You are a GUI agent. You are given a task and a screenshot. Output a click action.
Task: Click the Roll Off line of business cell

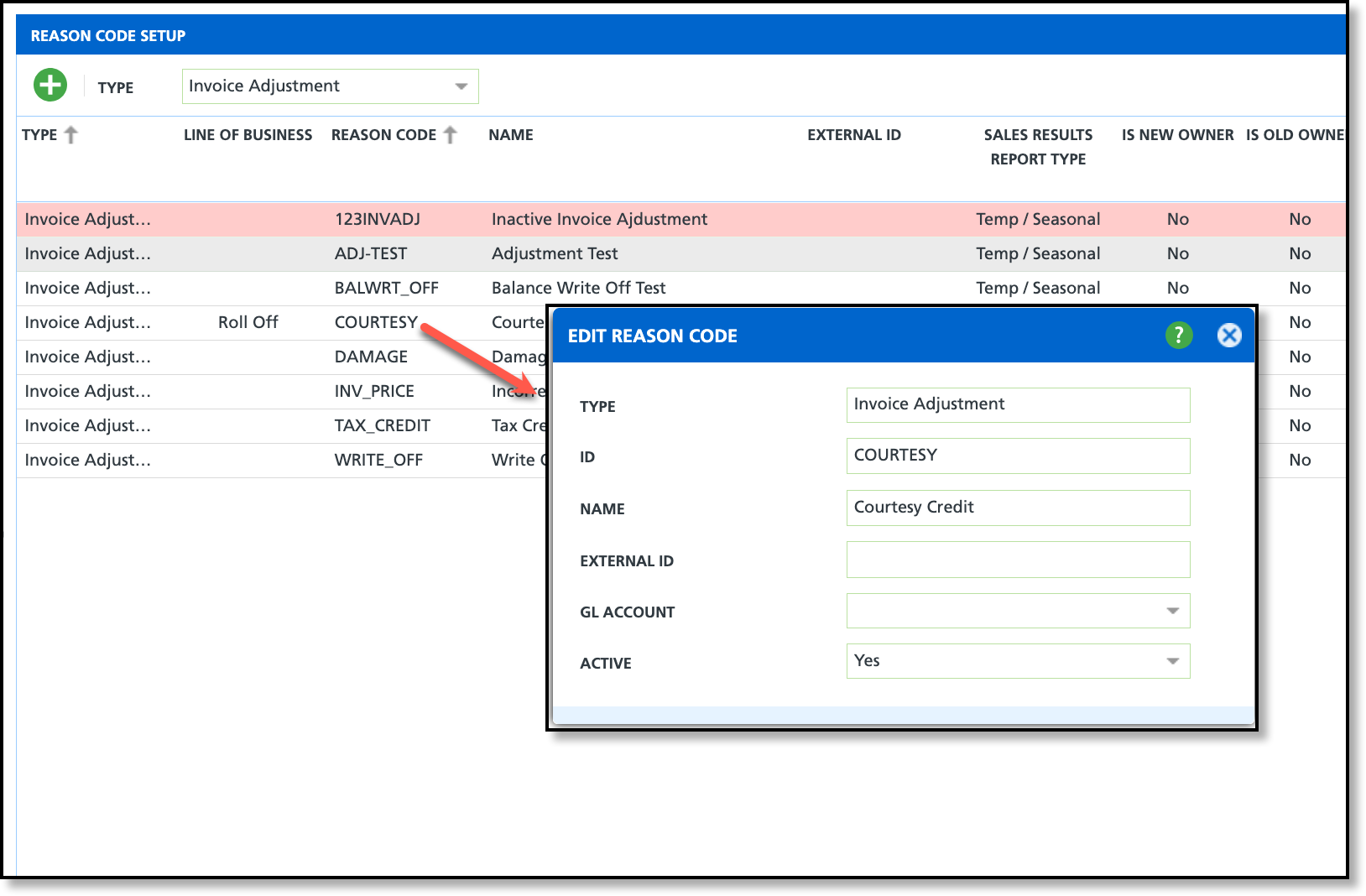(248, 322)
